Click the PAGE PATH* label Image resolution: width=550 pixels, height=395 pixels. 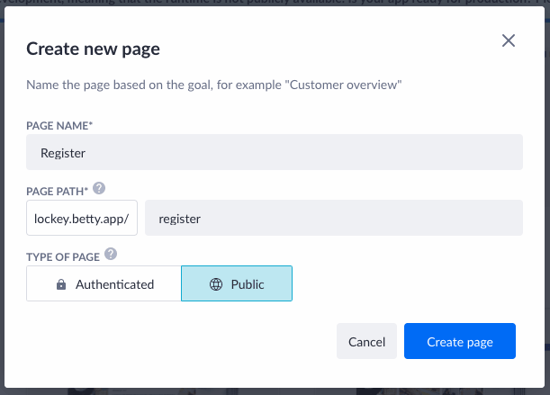[x=57, y=191]
